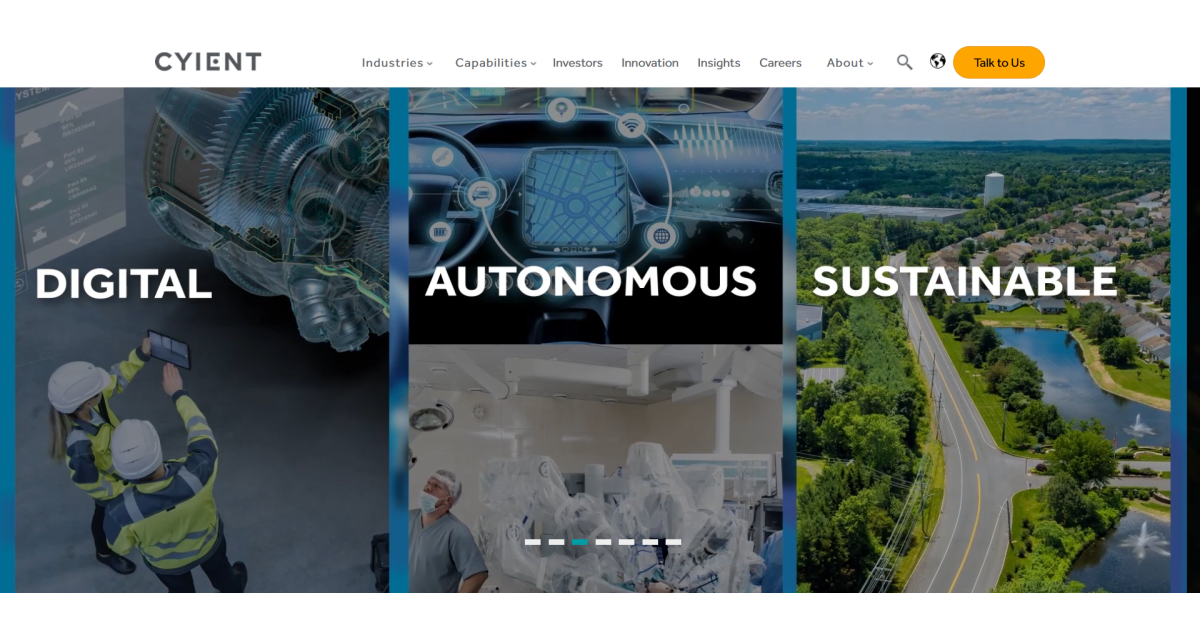Screen dimensions: 1200x631
Task: Click the Cyient logo
Action: (208, 62)
